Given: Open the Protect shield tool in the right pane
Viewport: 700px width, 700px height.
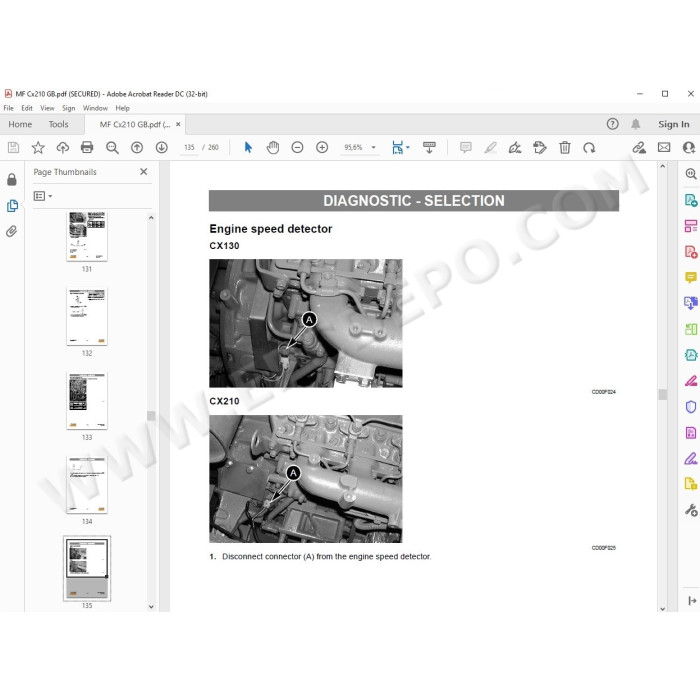Looking at the screenshot, I should click(x=691, y=407).
